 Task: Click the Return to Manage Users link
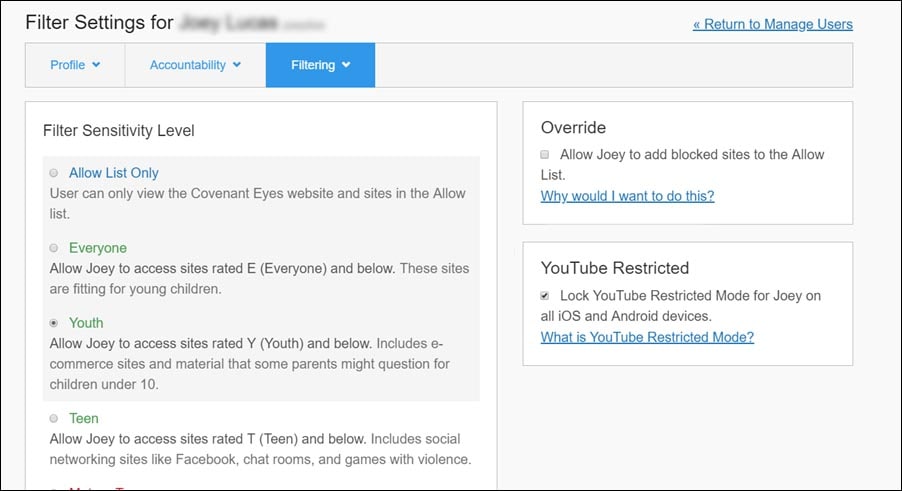pos(772,24)
